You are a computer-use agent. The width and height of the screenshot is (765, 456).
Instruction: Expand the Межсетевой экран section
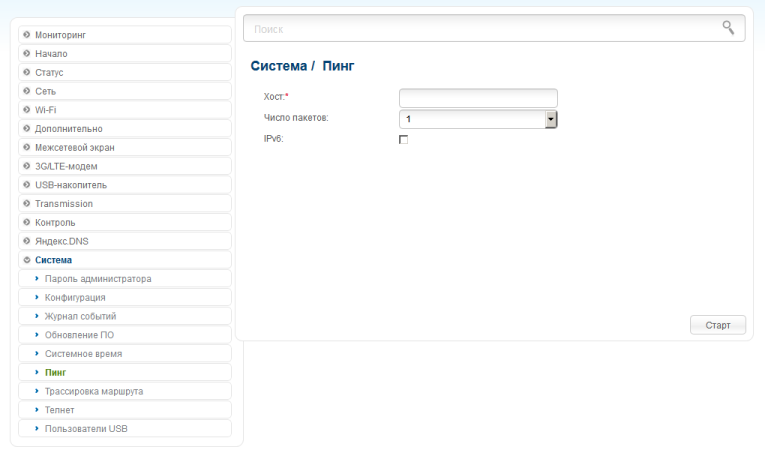pos(125,147)
